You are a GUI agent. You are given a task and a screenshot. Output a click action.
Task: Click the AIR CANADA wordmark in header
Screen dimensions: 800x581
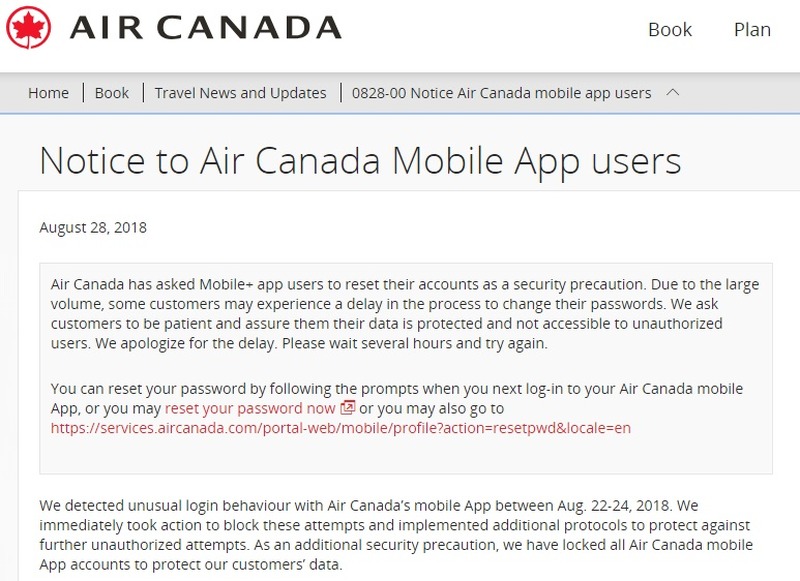point(206,28)
